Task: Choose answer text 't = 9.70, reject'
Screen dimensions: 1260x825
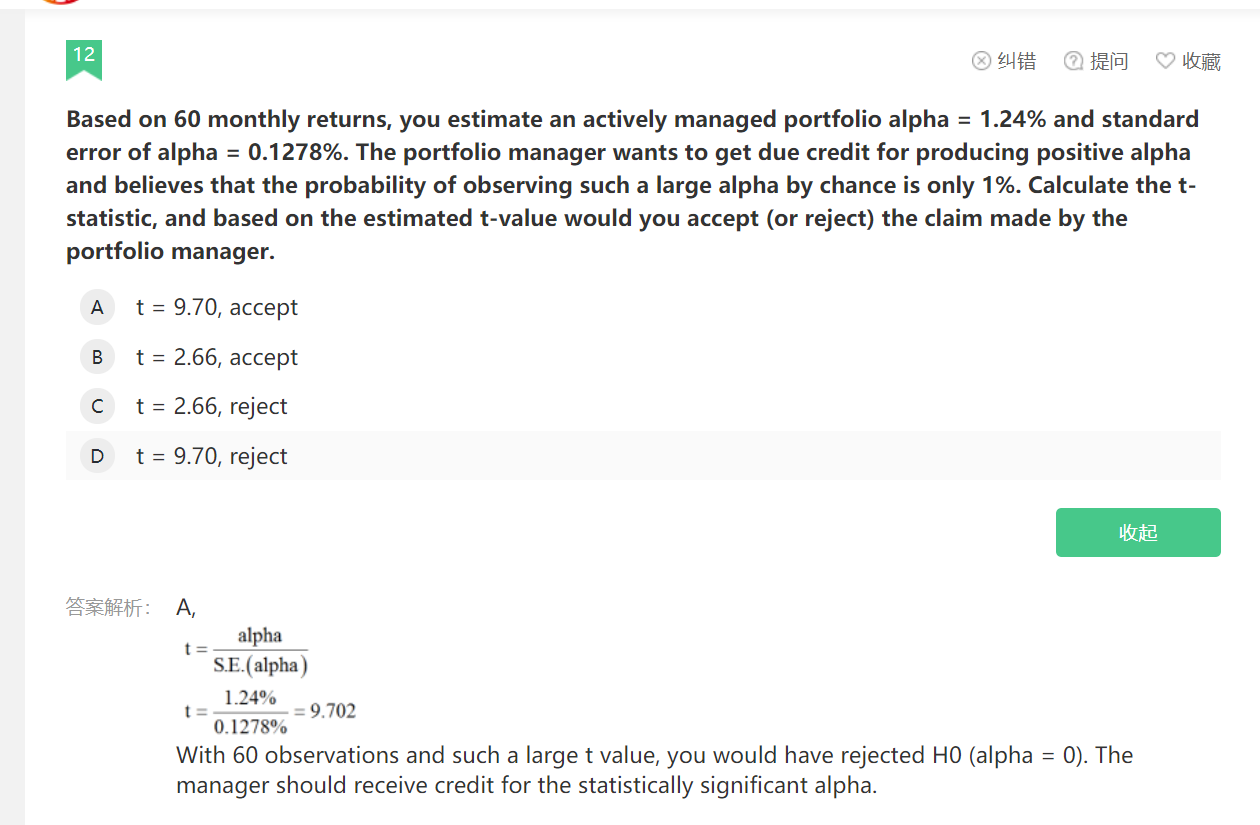Action: click(x=212, y=456)
